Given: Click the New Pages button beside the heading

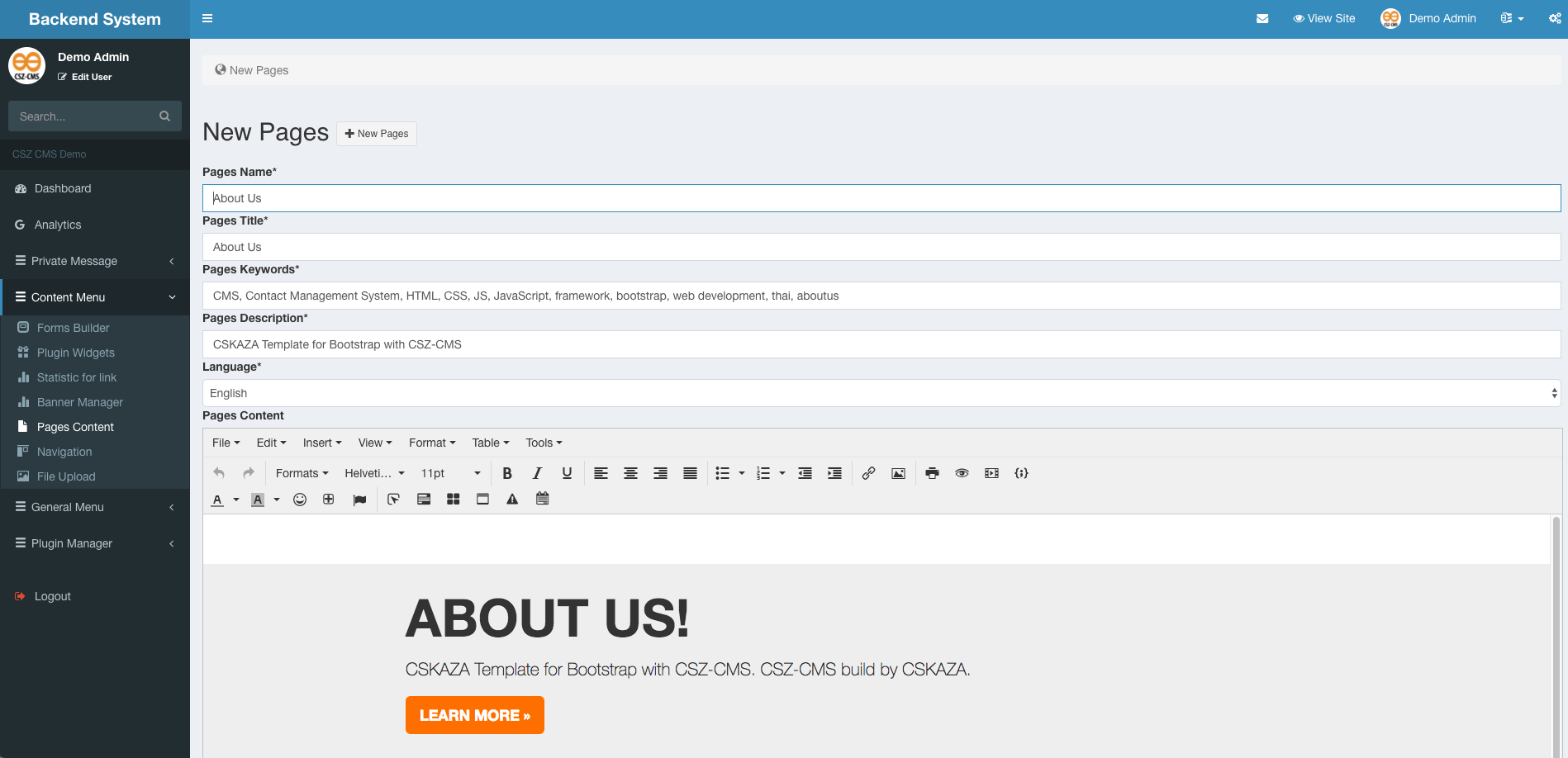Looking at the screenshot, I should pos(377,134).
